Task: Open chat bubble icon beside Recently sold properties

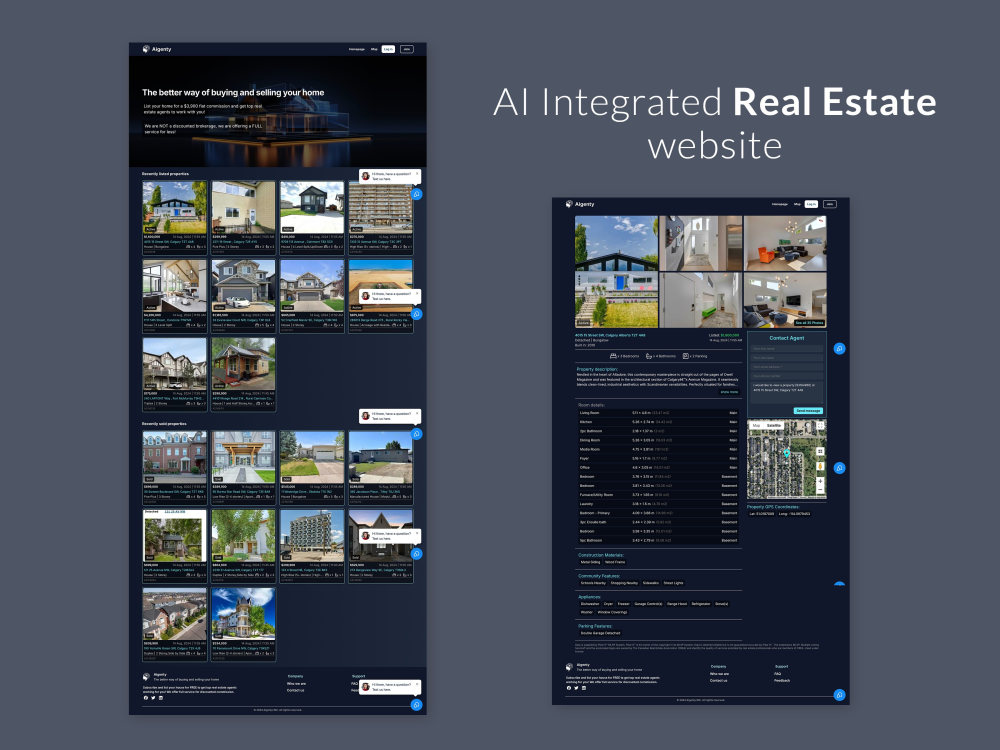Action: pyautogui.click(x=416, y=434)
